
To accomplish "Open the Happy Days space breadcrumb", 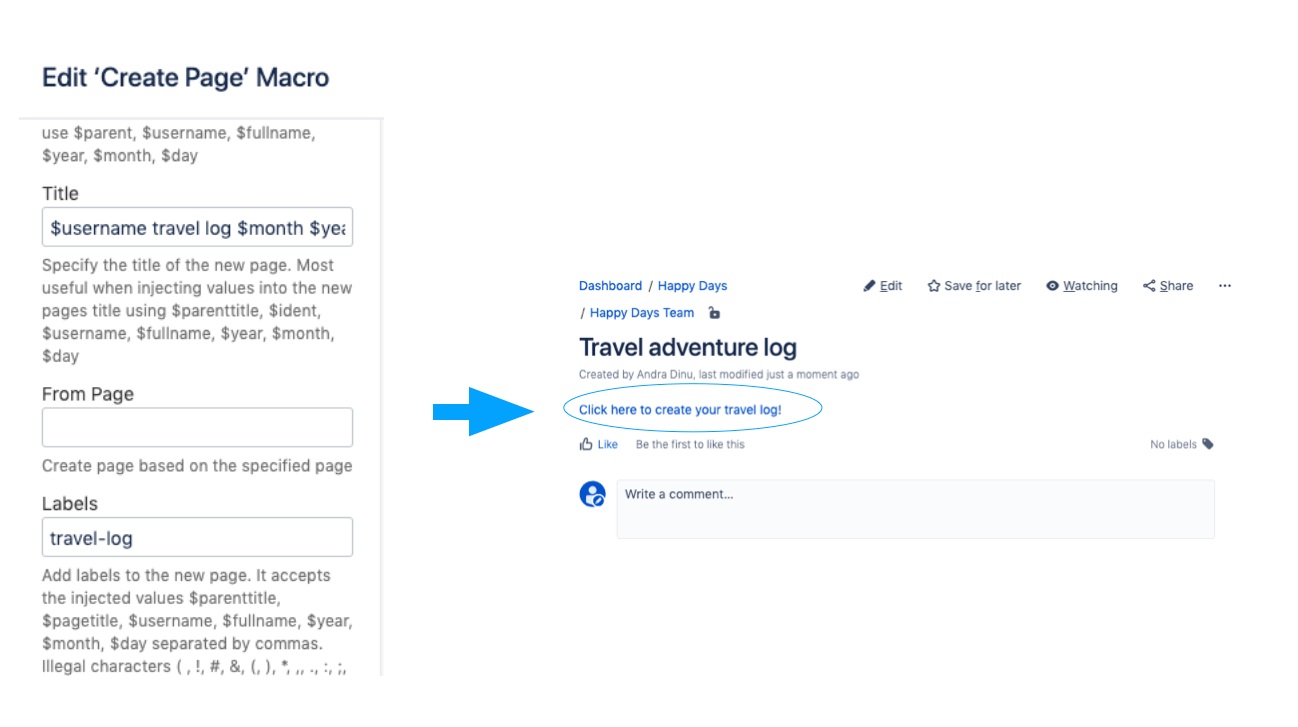I will [x=692, y=285].
